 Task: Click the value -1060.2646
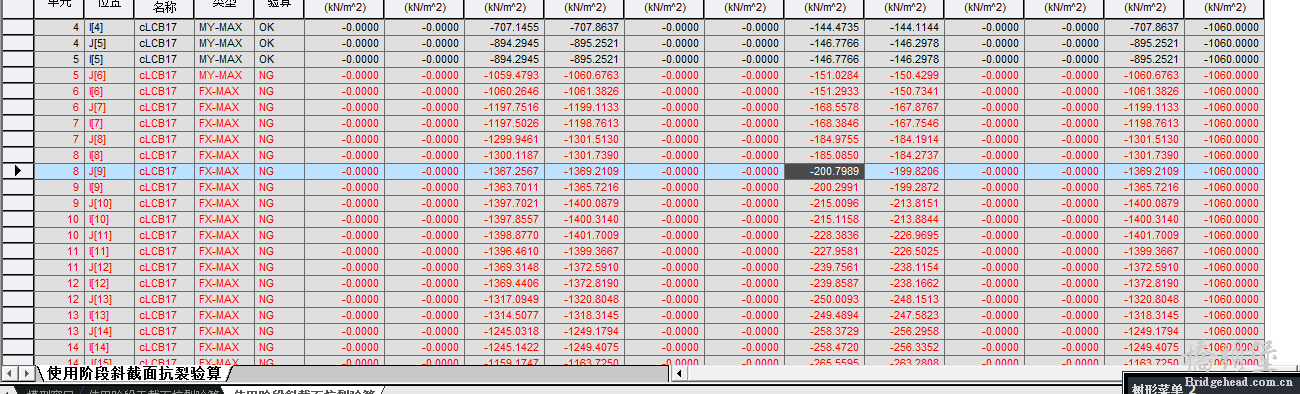click(504, 91)
